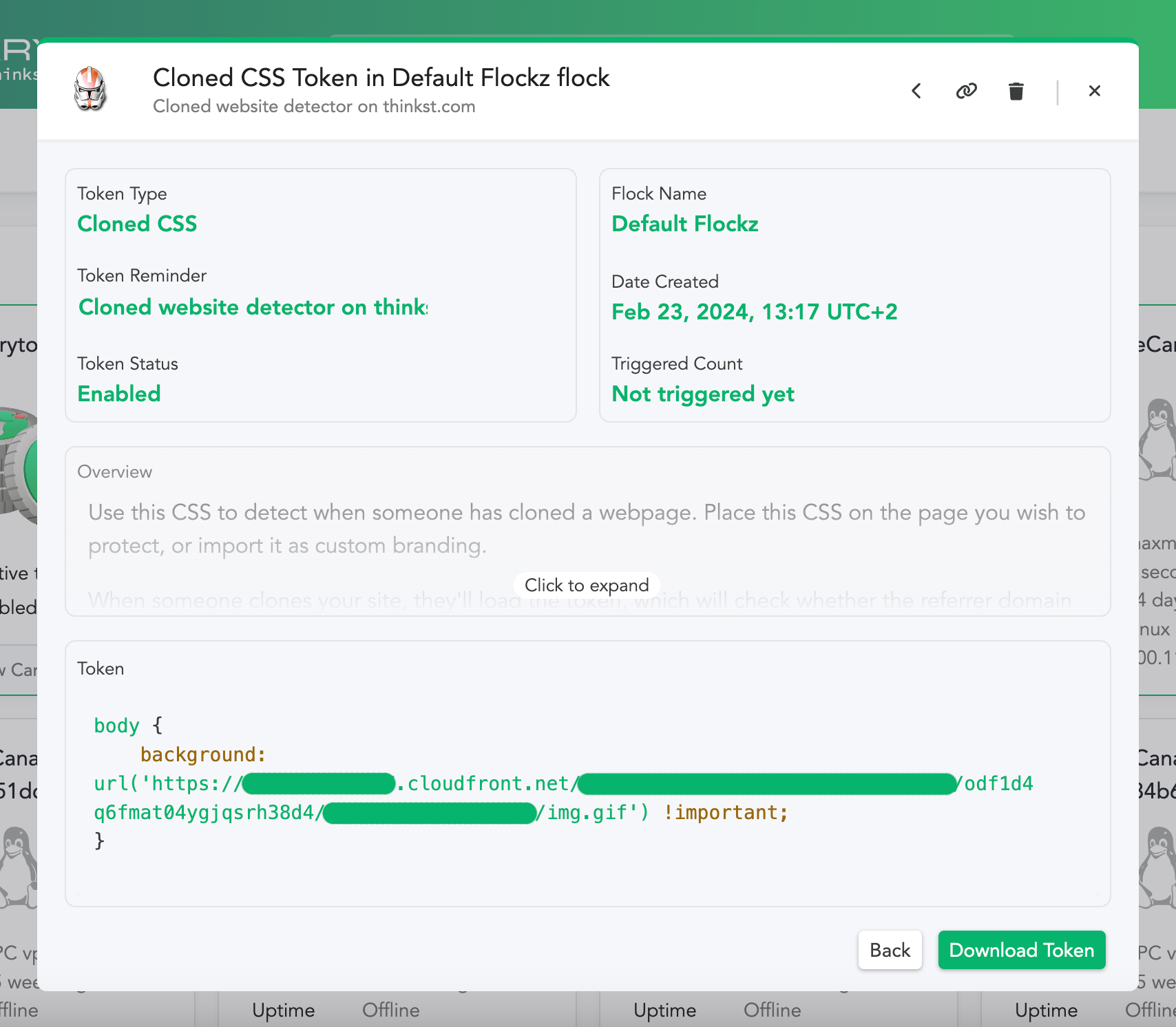Open the Default Flockz flock name

(x=684, y=224)
